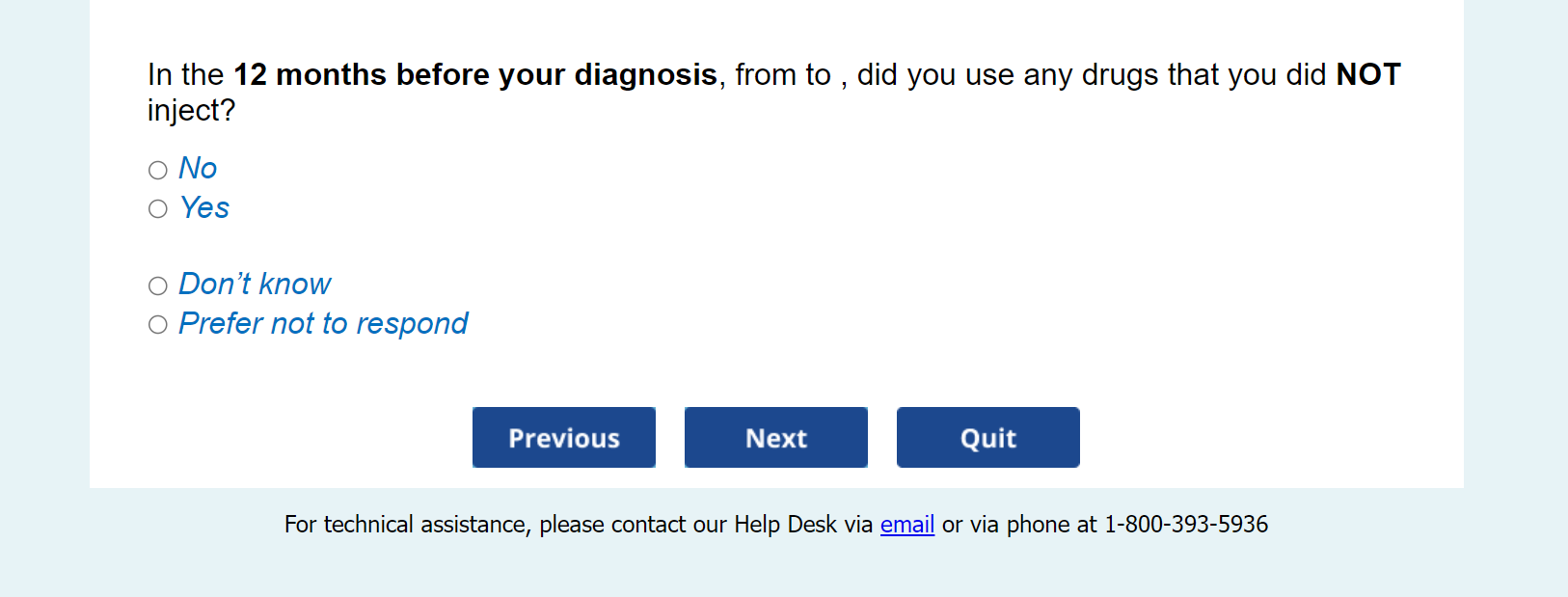The image size is (1568, 597).
Task: Pick "Prefer not to respond" radio button
Action: (158, 325)
